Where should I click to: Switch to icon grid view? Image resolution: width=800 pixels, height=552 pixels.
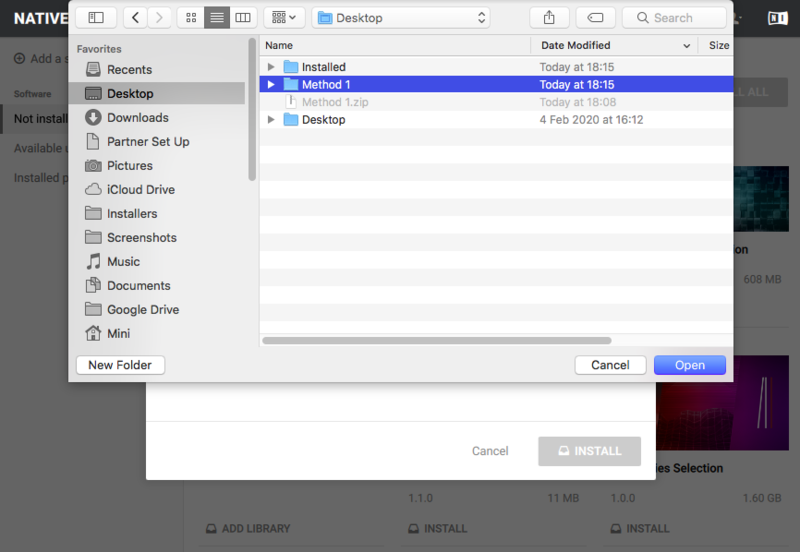pos(191,18)
